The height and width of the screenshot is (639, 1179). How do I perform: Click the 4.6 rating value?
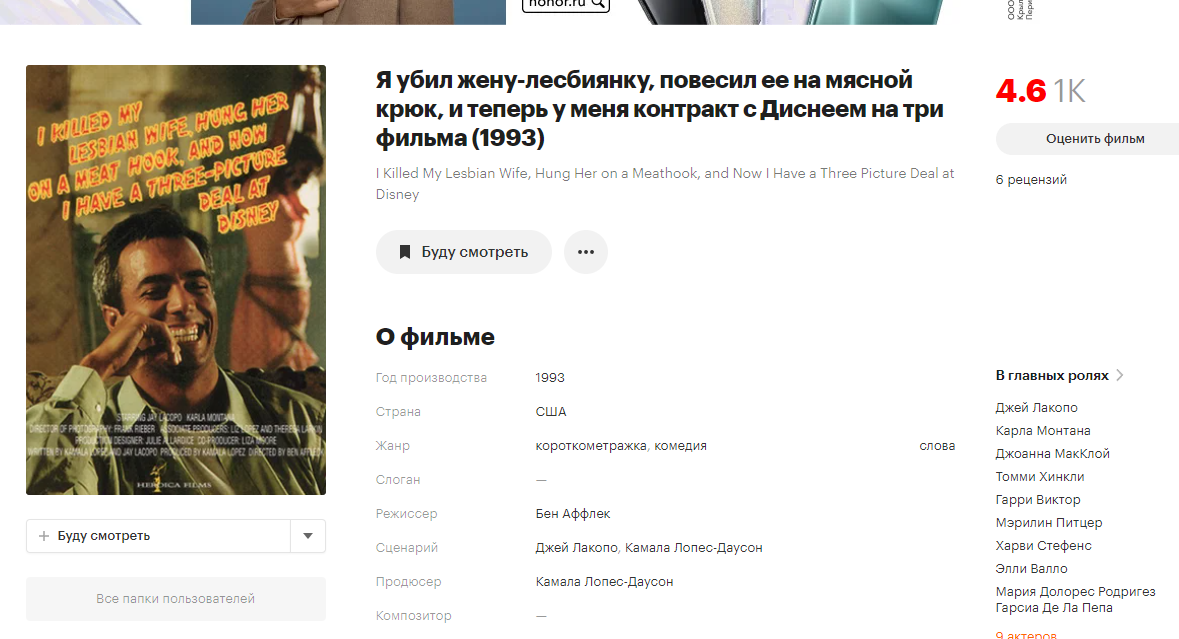tap(1020, 91)
